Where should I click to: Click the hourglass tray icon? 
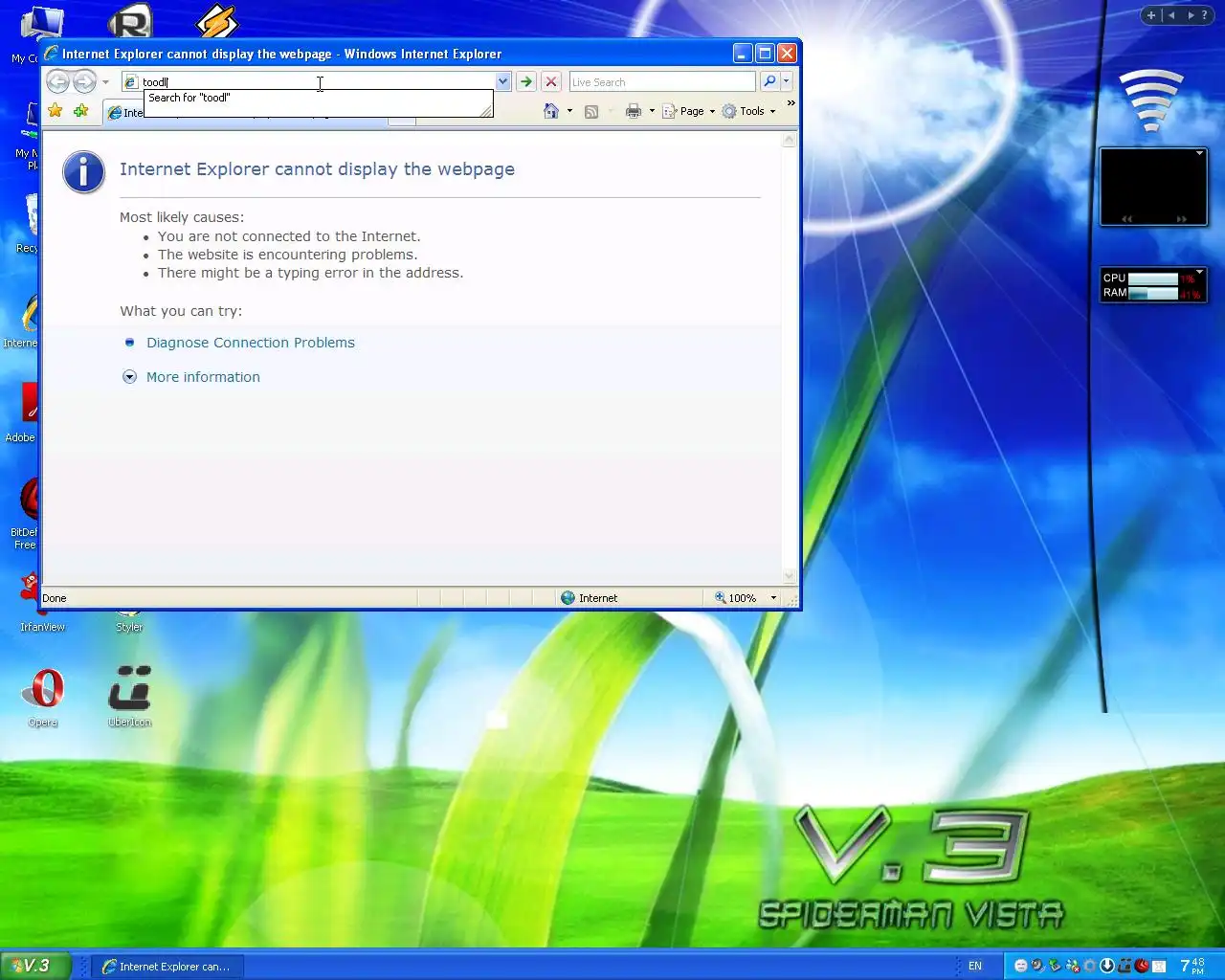(x=1159, y=966)
